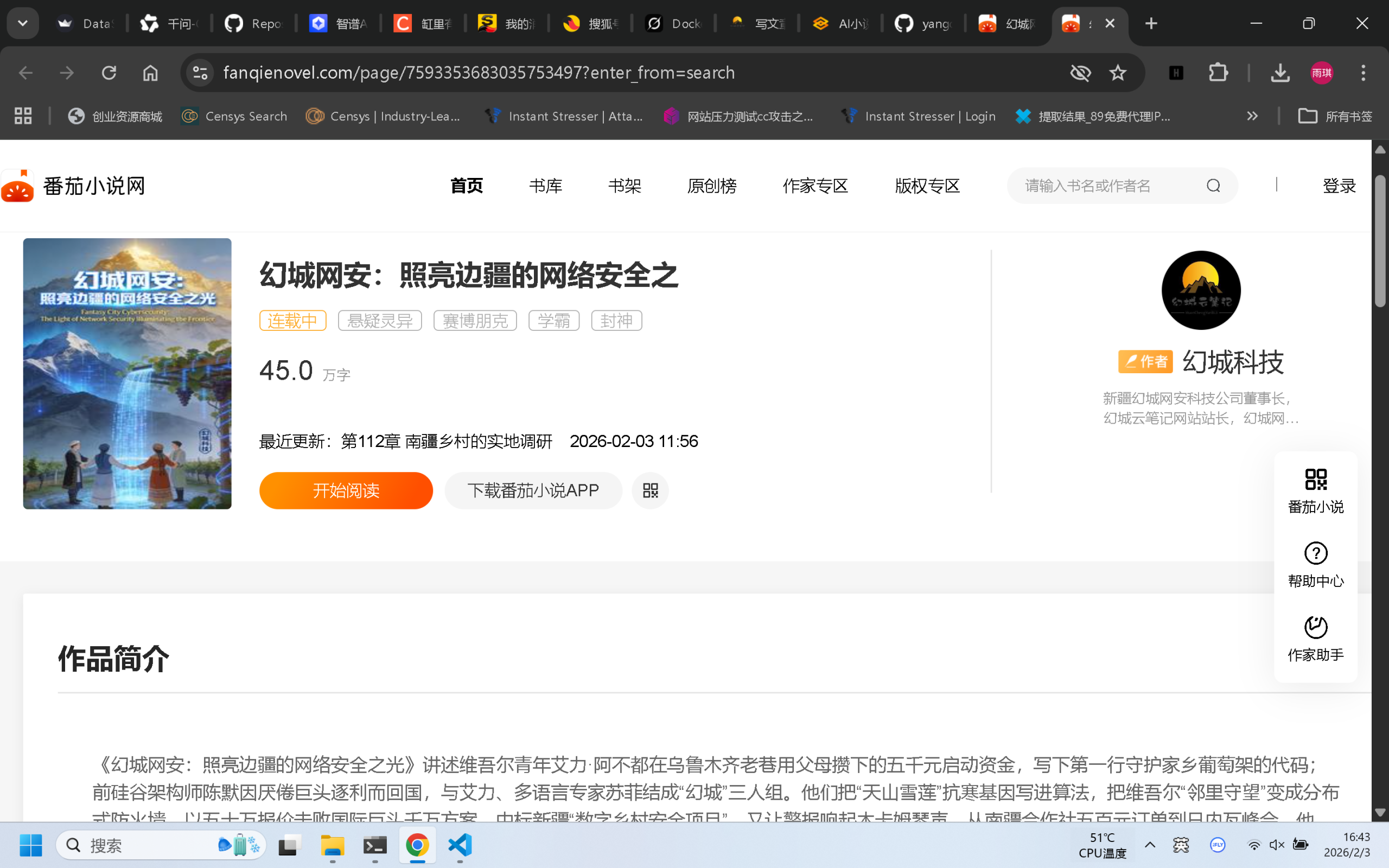The width and height of the screenshot is (1389, 868).
Task: Open the tab search dropdown arrow
Action: [22, 23]
